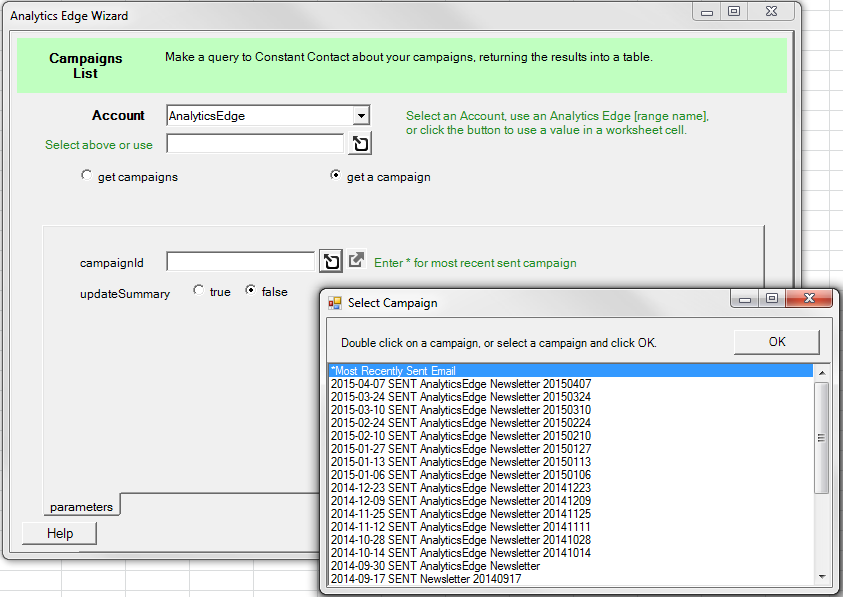Select AnalyticsEdge Newsletter 20141125 campaign

570,514
